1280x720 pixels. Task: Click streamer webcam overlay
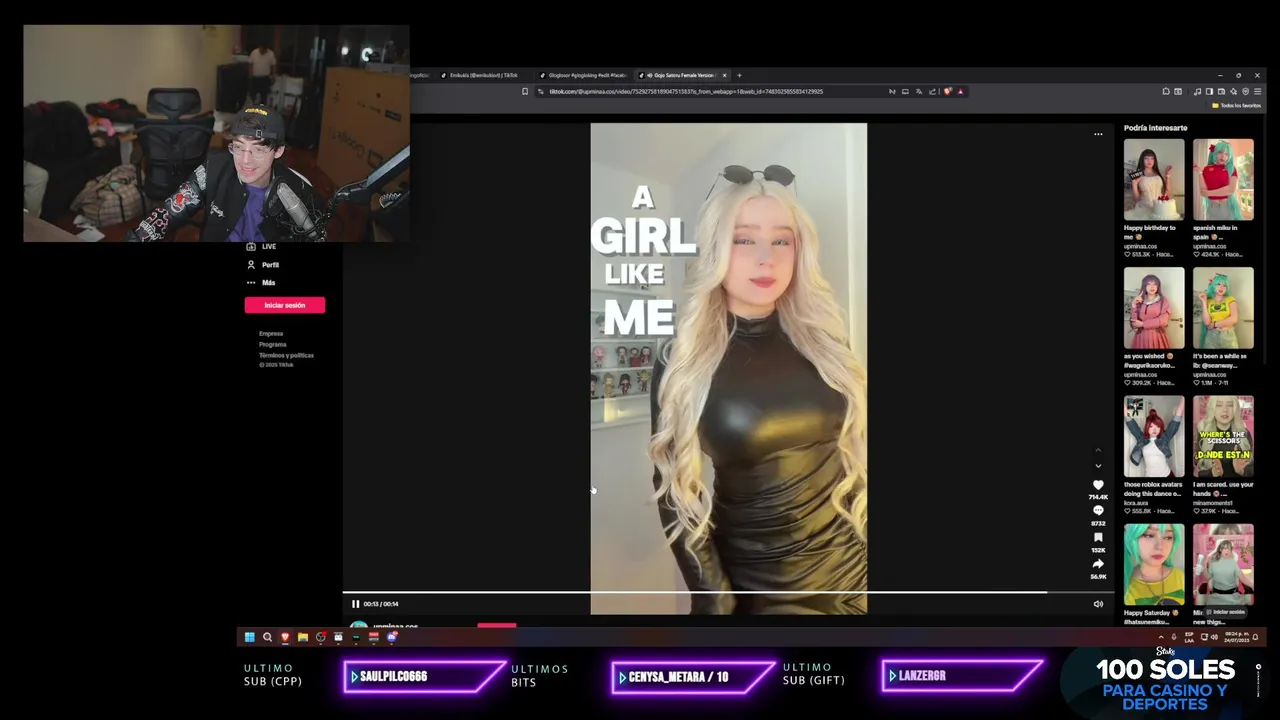click(x=216, y=133)
